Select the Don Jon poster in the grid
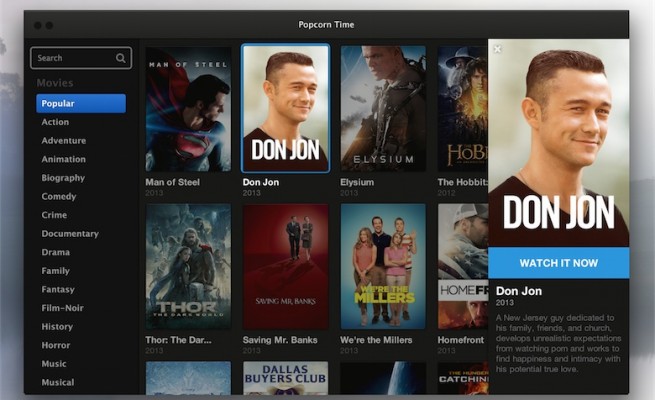The width and height of the screenshot is (655, 400). [285, 109]
